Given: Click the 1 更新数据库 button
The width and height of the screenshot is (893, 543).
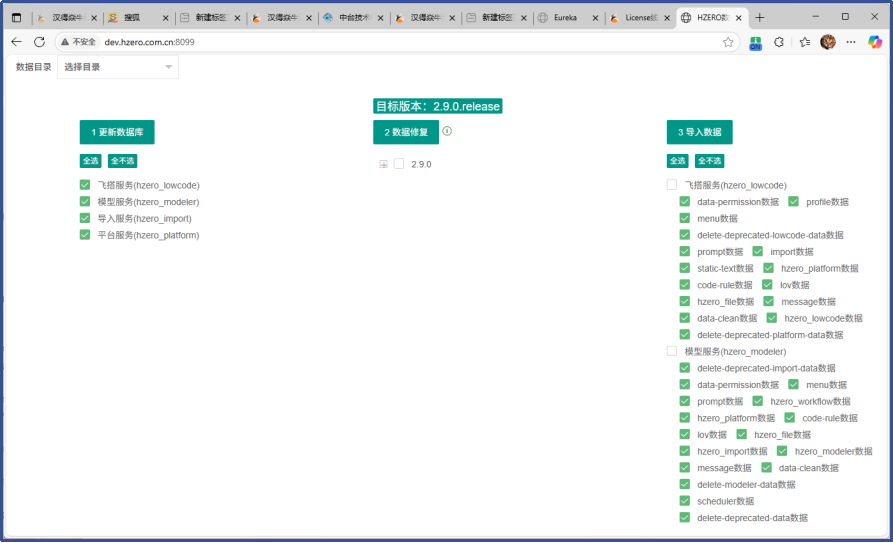Looking at the screenshot, I should [117, 132].
